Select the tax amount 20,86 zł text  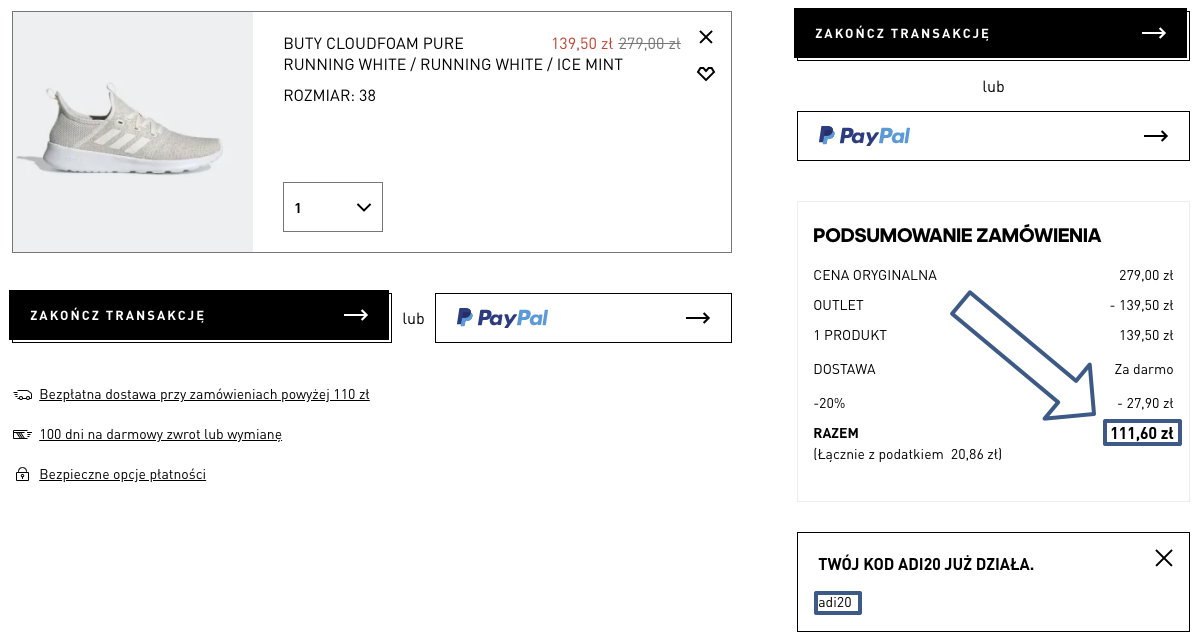[976, 454]
